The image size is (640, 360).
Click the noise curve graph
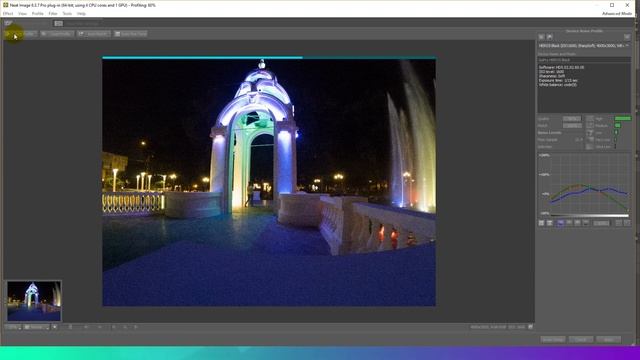pos(584,184)
